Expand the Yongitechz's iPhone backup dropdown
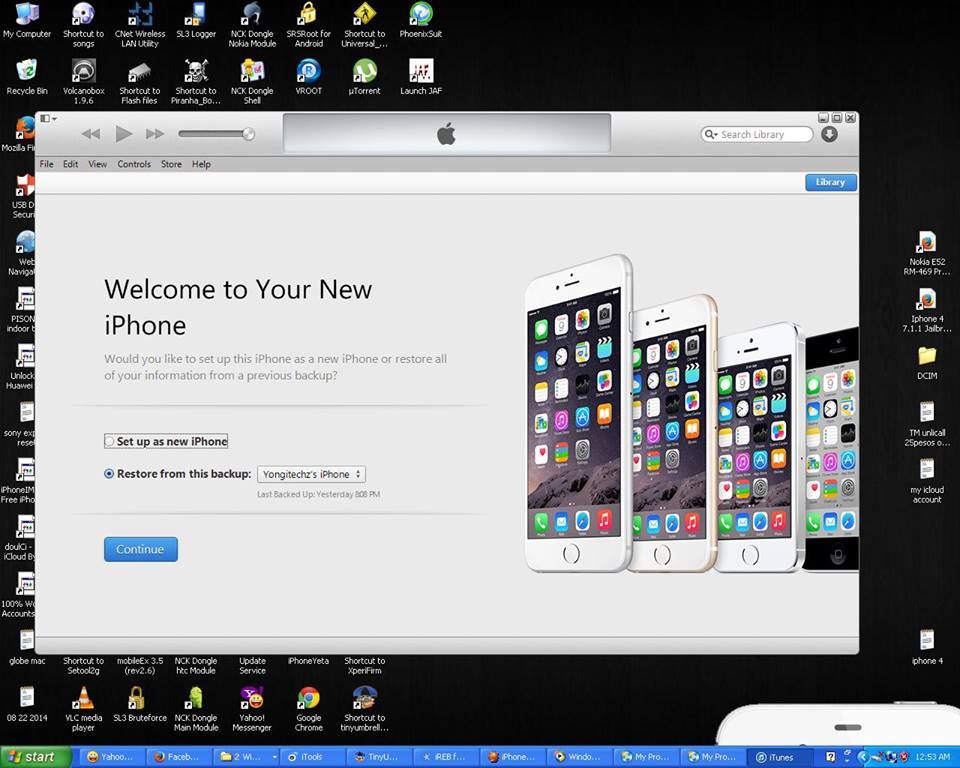The image size is (960, 768). (x=311, y=474)
